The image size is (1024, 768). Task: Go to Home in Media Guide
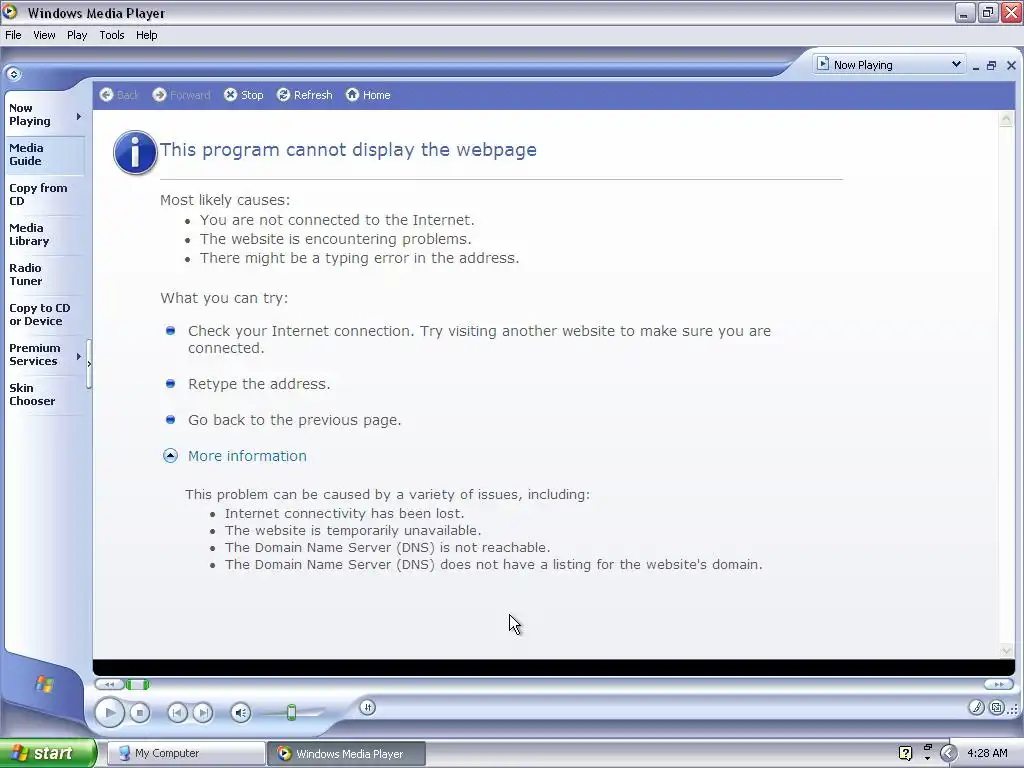click(x=368, y=95)
